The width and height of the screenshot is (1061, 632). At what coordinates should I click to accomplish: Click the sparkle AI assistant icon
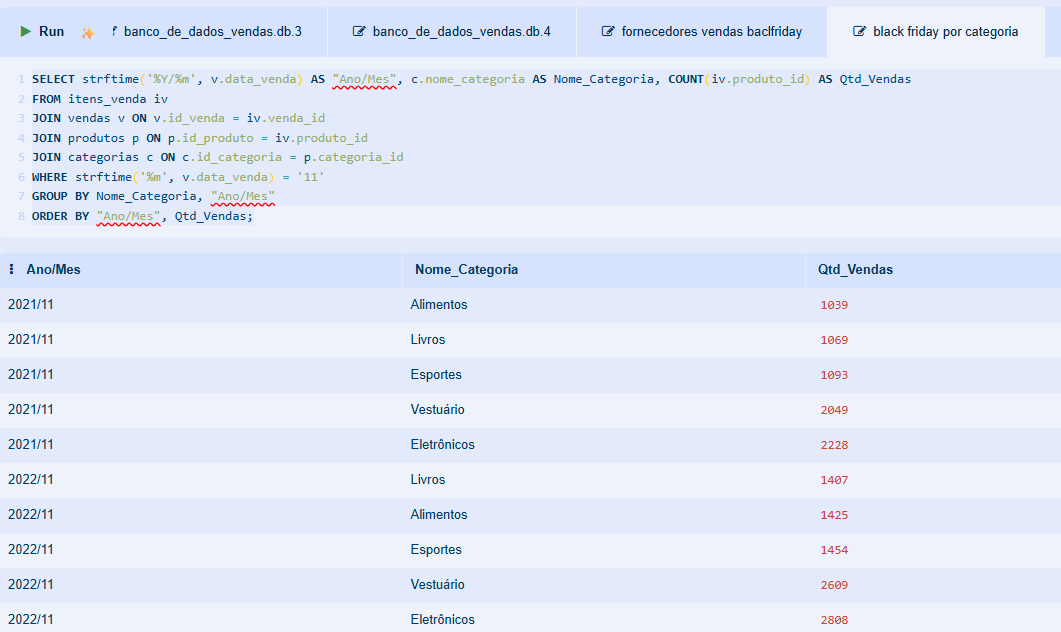tap(87, 32)
